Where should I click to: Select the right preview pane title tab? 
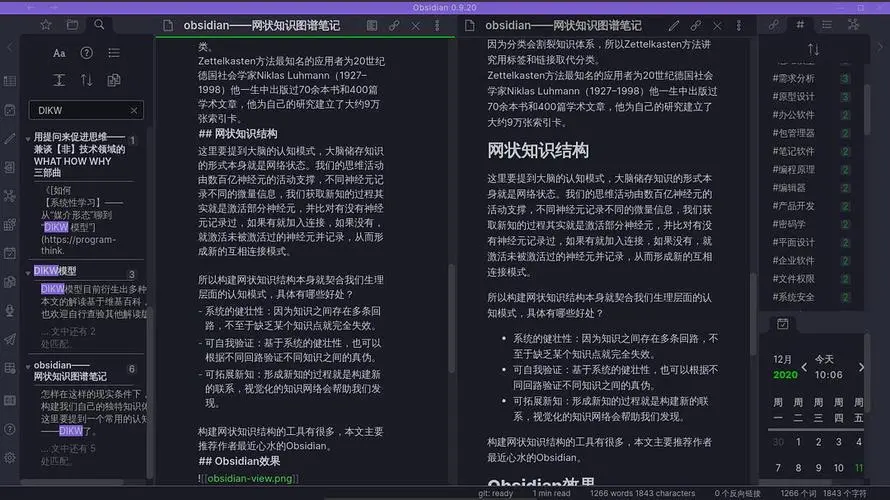(563, 26)
